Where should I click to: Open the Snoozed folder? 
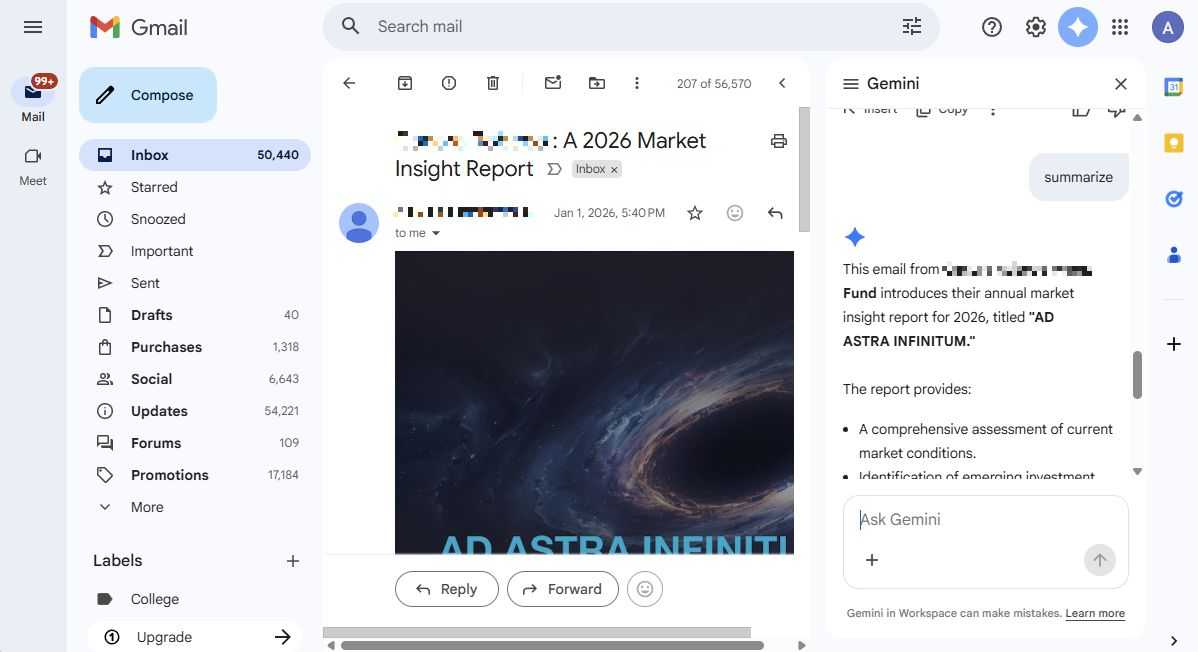click(x=195, y=219)
